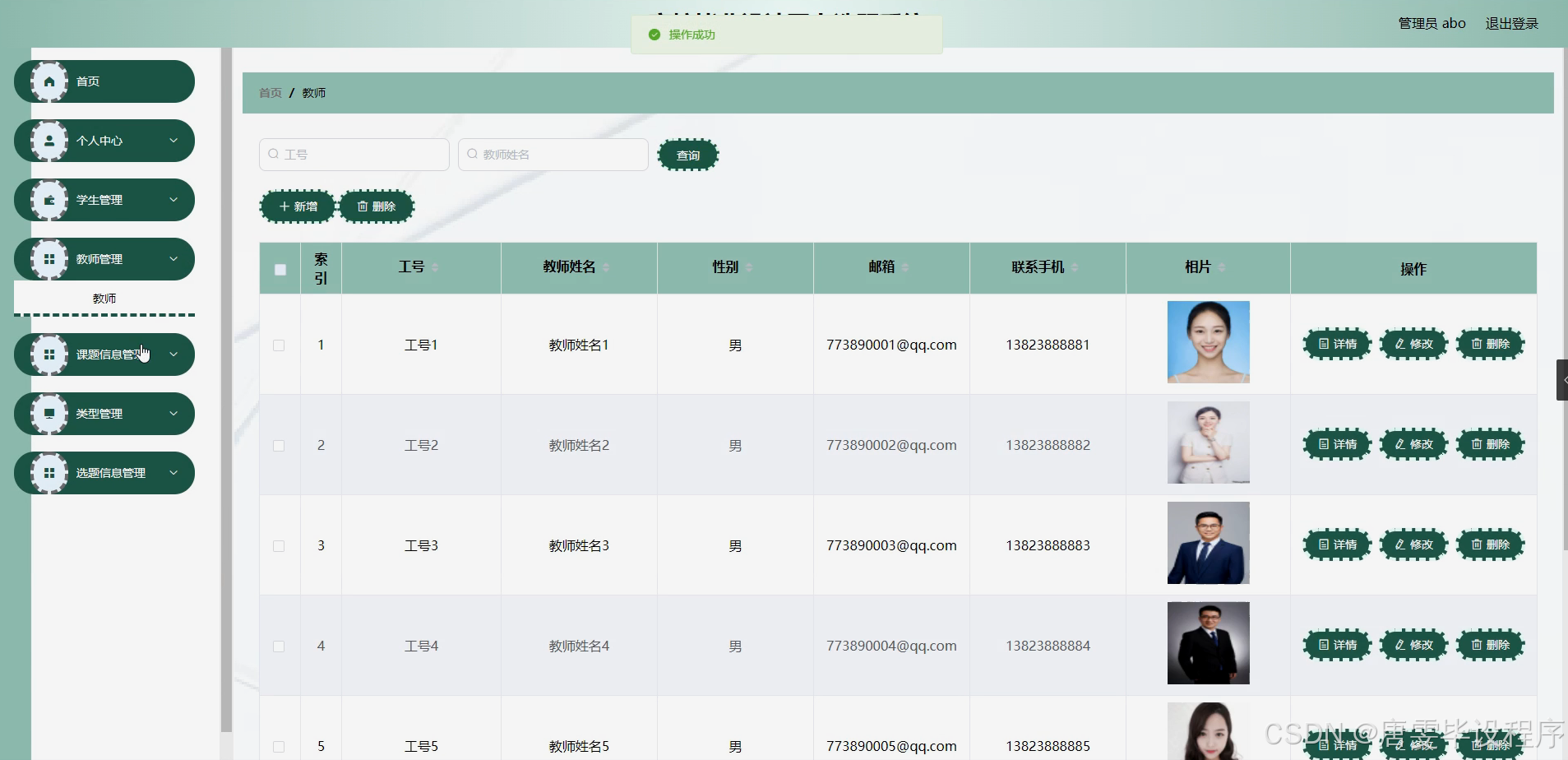
Task: Click the search icon in 教师姓名 field
Action: 473,154
